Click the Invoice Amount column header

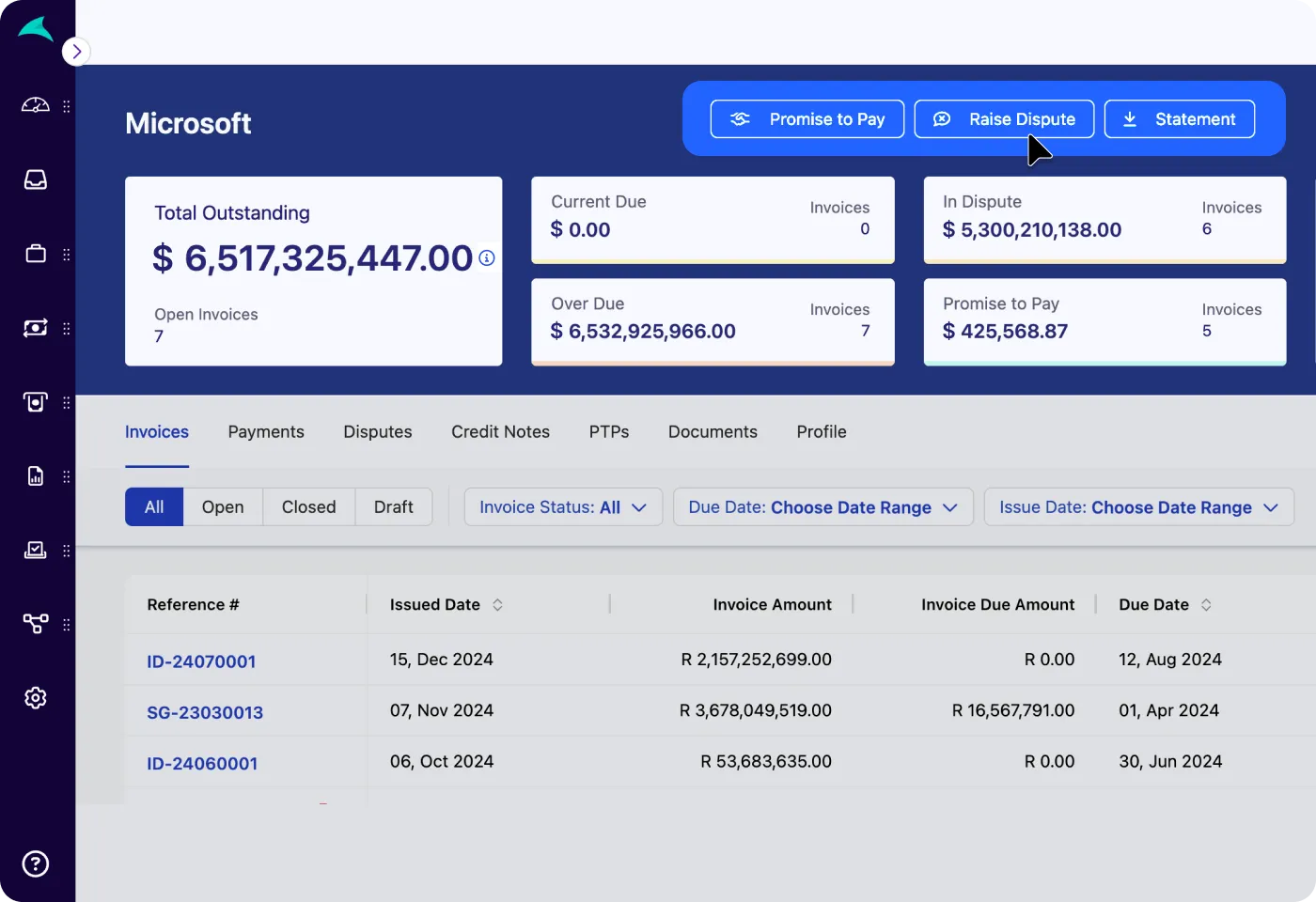[x=772, y=605]
